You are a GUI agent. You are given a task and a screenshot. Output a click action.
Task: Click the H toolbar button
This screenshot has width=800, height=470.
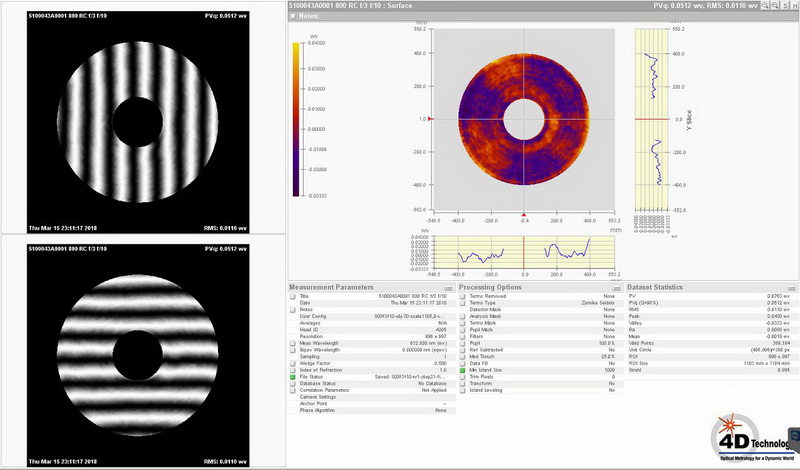[794, 6]
